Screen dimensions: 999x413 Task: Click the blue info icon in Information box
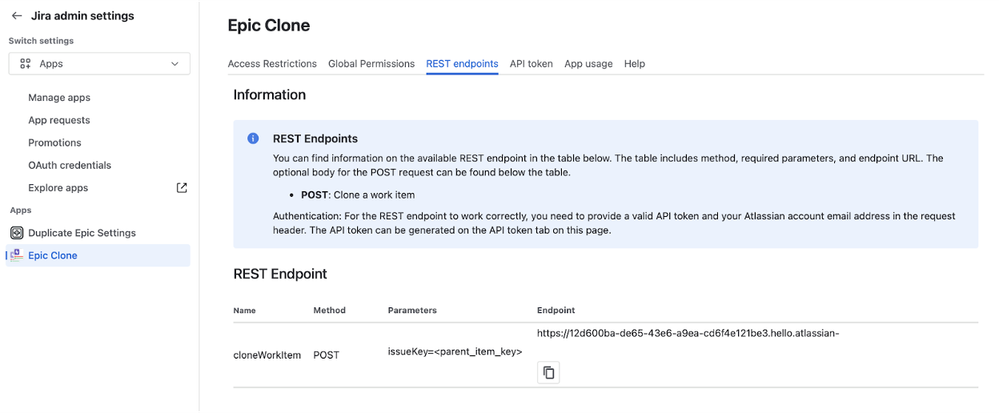click(253, 139)
